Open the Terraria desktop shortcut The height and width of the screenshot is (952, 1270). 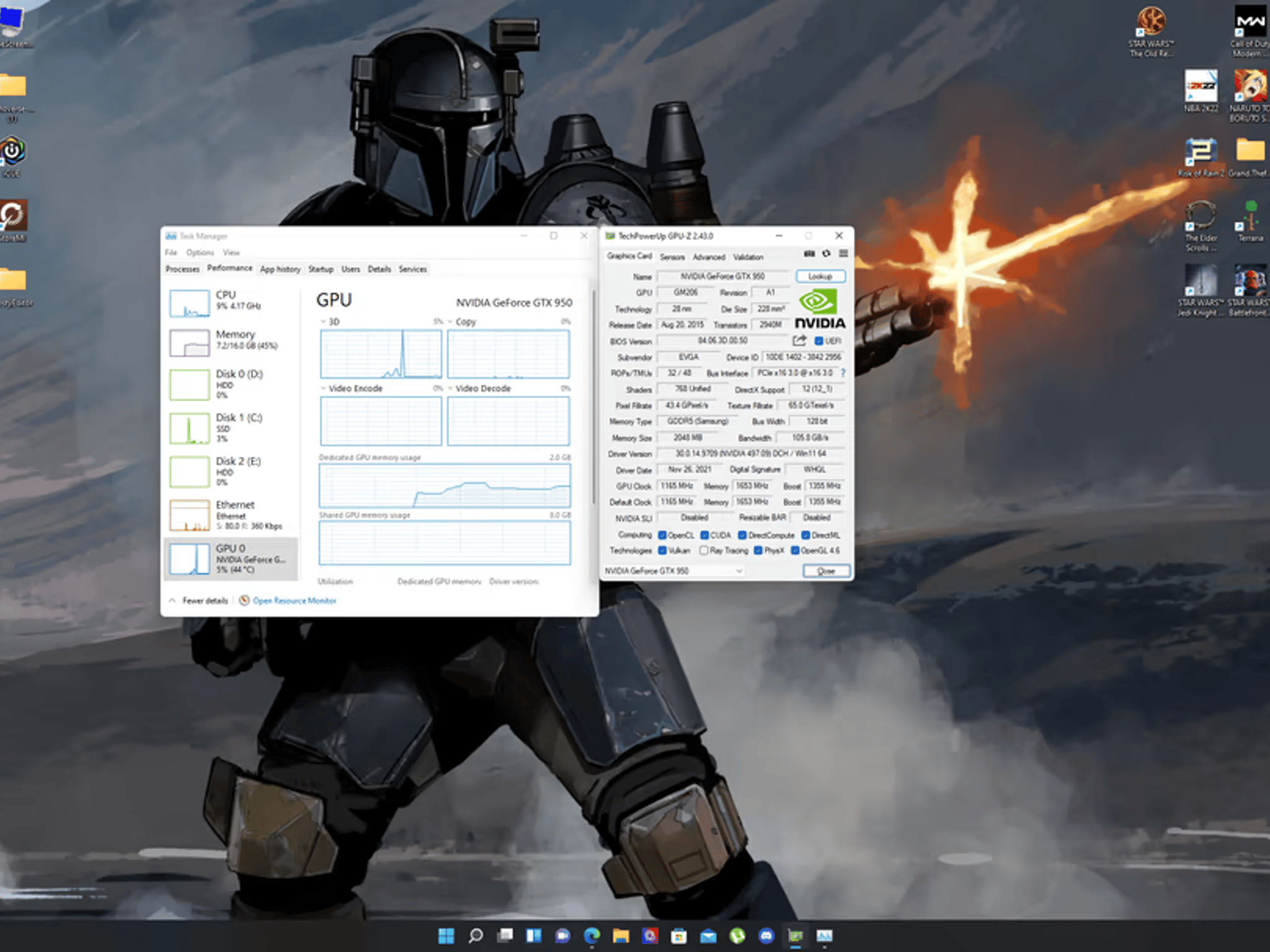[1250, 221]
